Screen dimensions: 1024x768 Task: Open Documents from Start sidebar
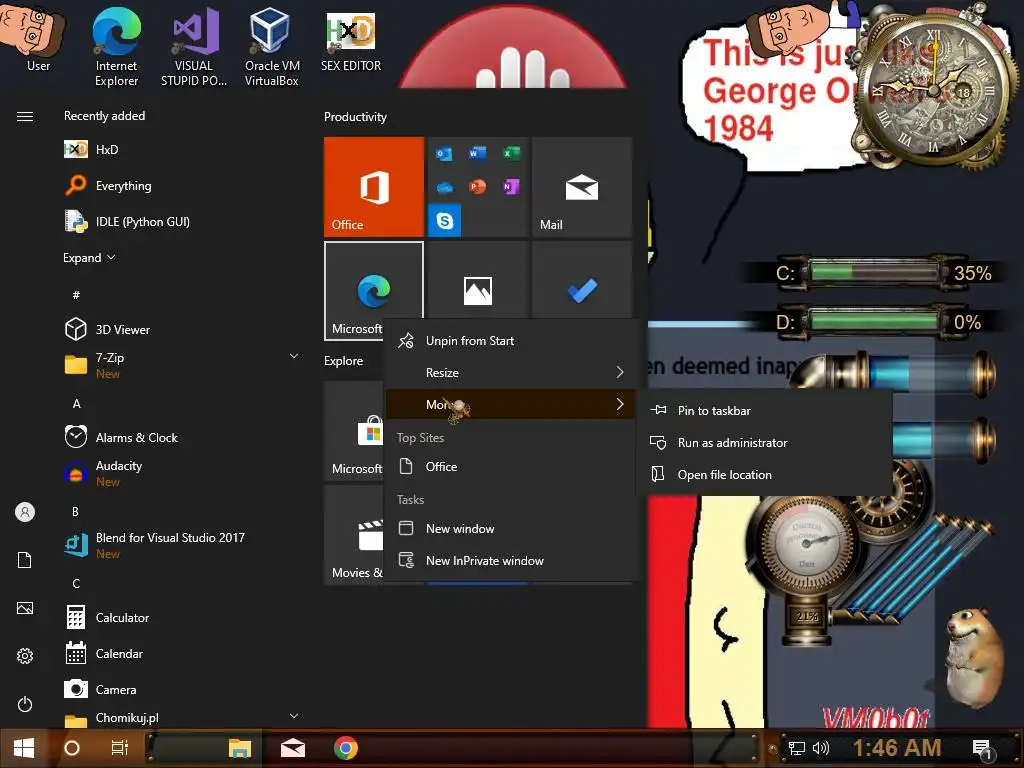(x=25, y=560)
